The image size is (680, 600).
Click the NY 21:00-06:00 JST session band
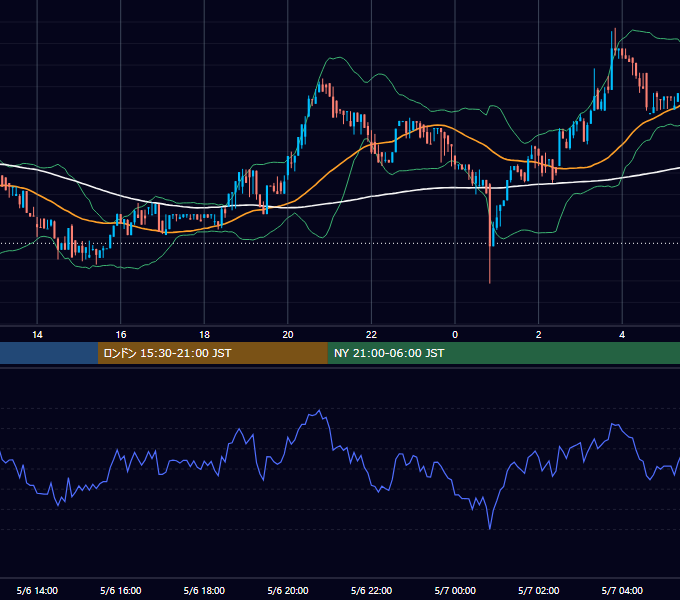coord(503,353)
